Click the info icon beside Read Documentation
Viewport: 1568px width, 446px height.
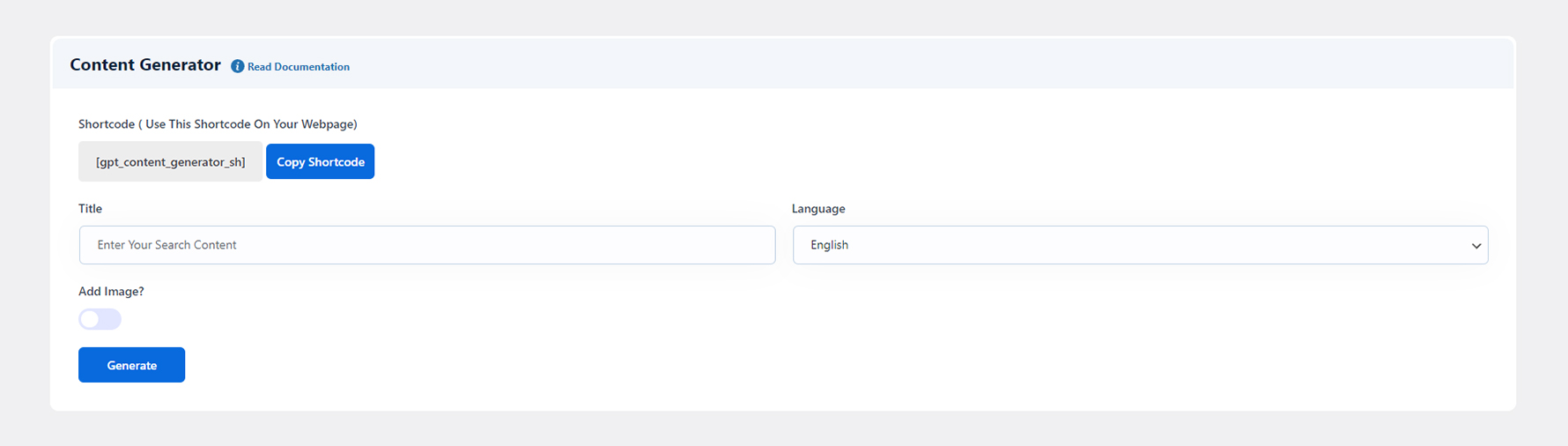(x=237, y=66)
